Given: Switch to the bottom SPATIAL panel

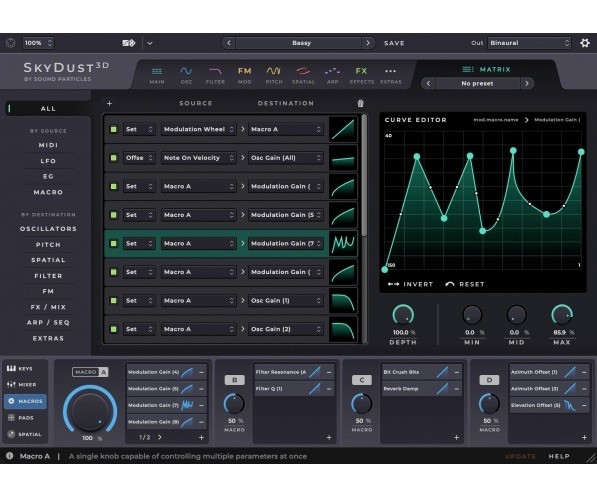Looking at the screenshot, I should pyautogui.click(x=25, y=434).
